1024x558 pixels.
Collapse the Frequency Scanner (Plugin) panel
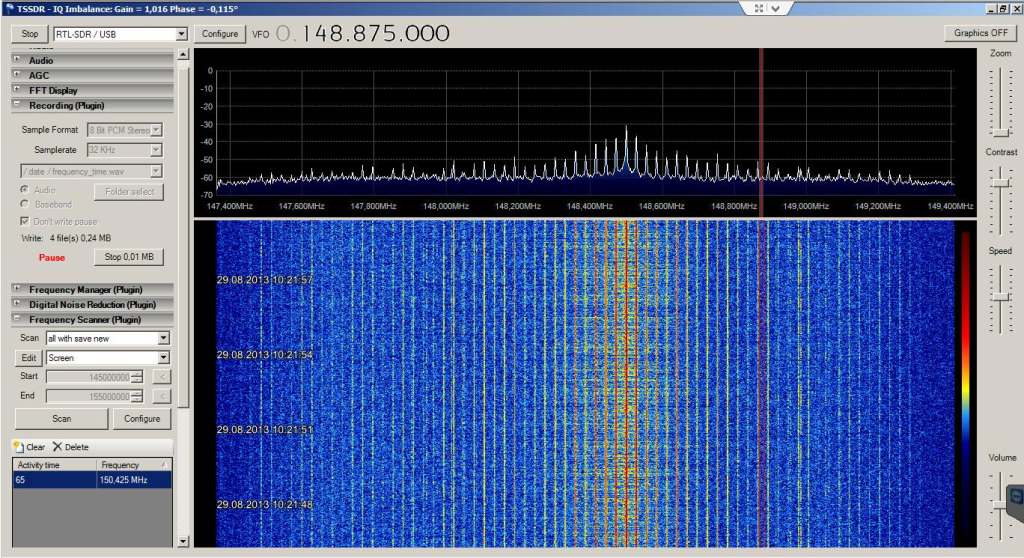(x=17, y=319)
